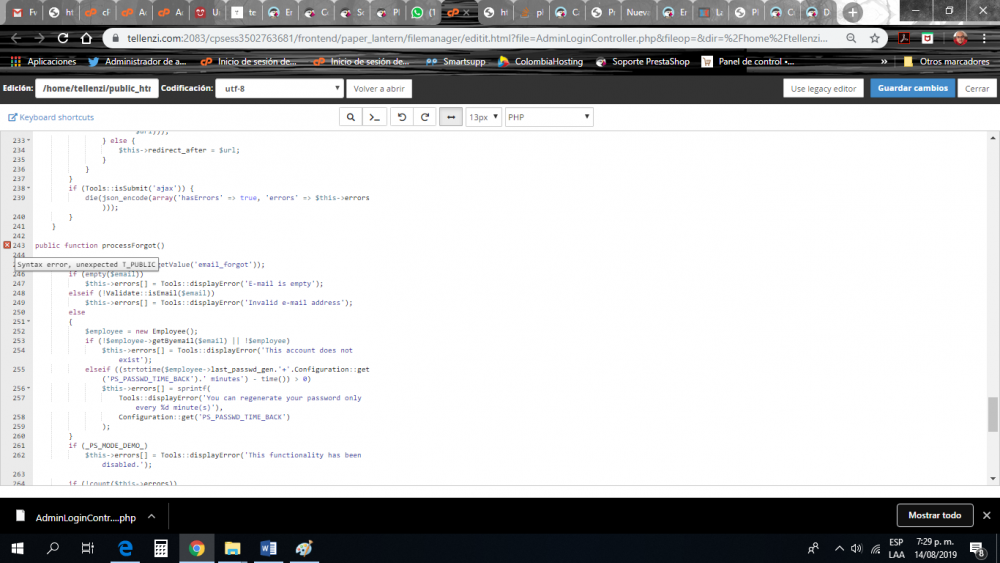Reload the browser page
This screenshot has height=563, width=1000.
[x=62, y=38]
